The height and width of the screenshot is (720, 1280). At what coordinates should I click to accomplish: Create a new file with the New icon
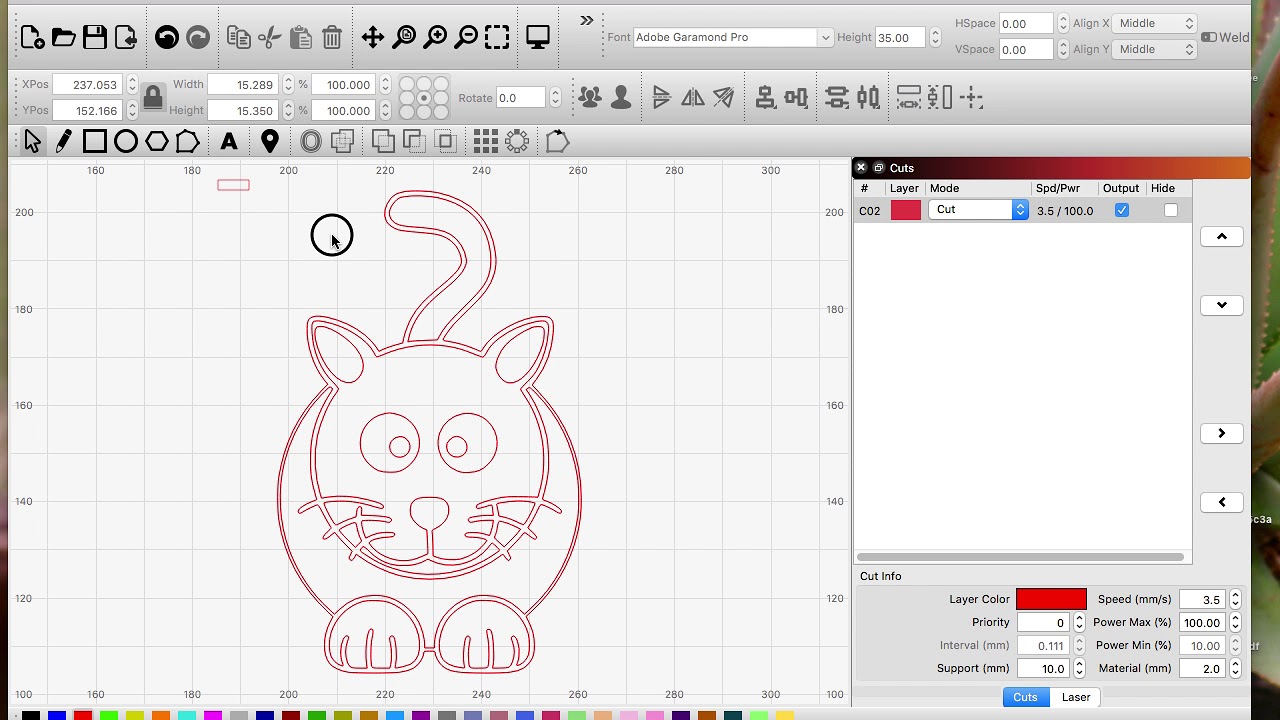(x=32, y=38)
